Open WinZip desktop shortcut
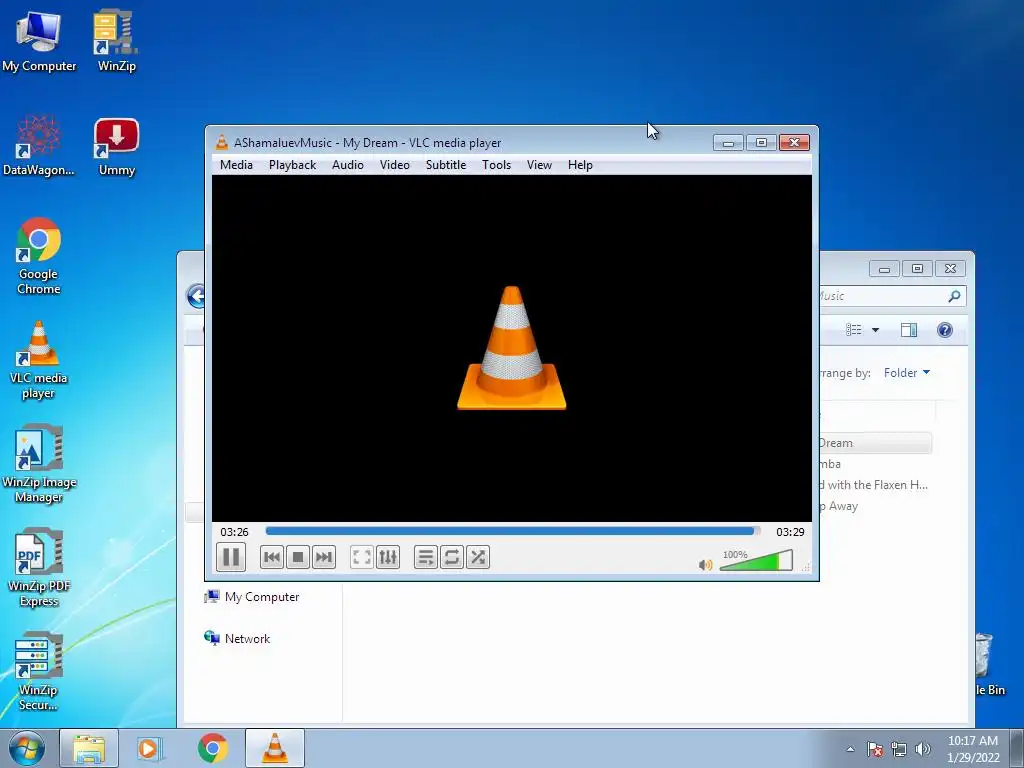The image size is (1024, 768). point(116,41)
